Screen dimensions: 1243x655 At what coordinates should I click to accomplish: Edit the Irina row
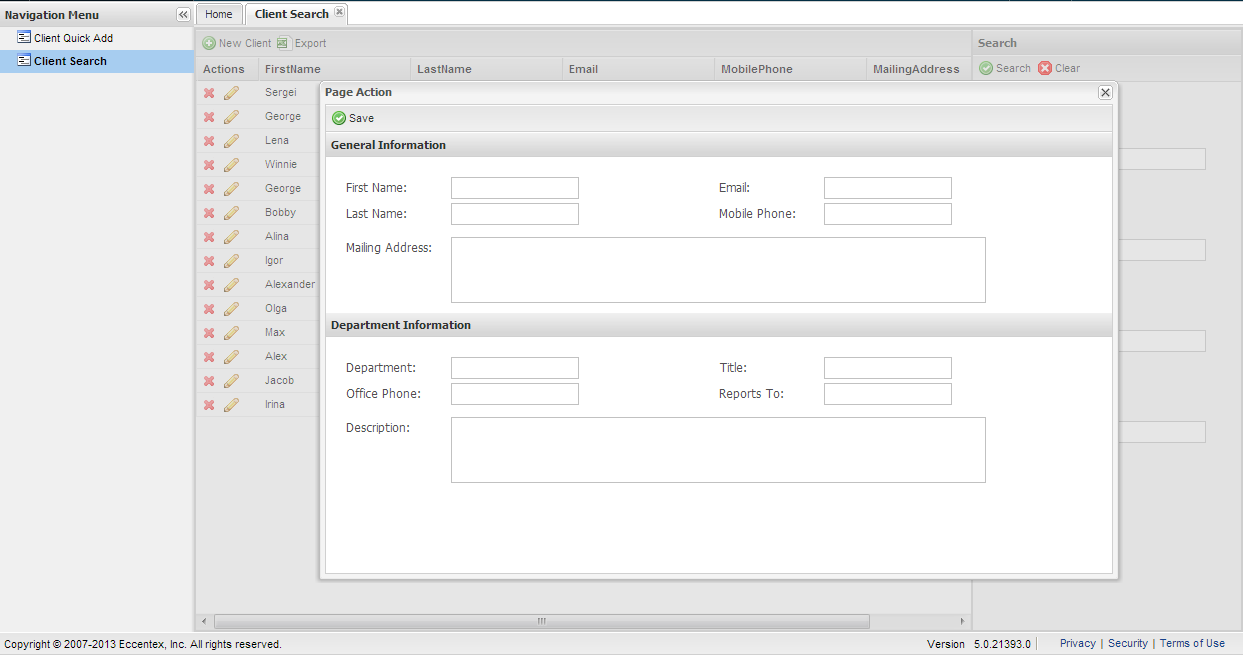231,405
